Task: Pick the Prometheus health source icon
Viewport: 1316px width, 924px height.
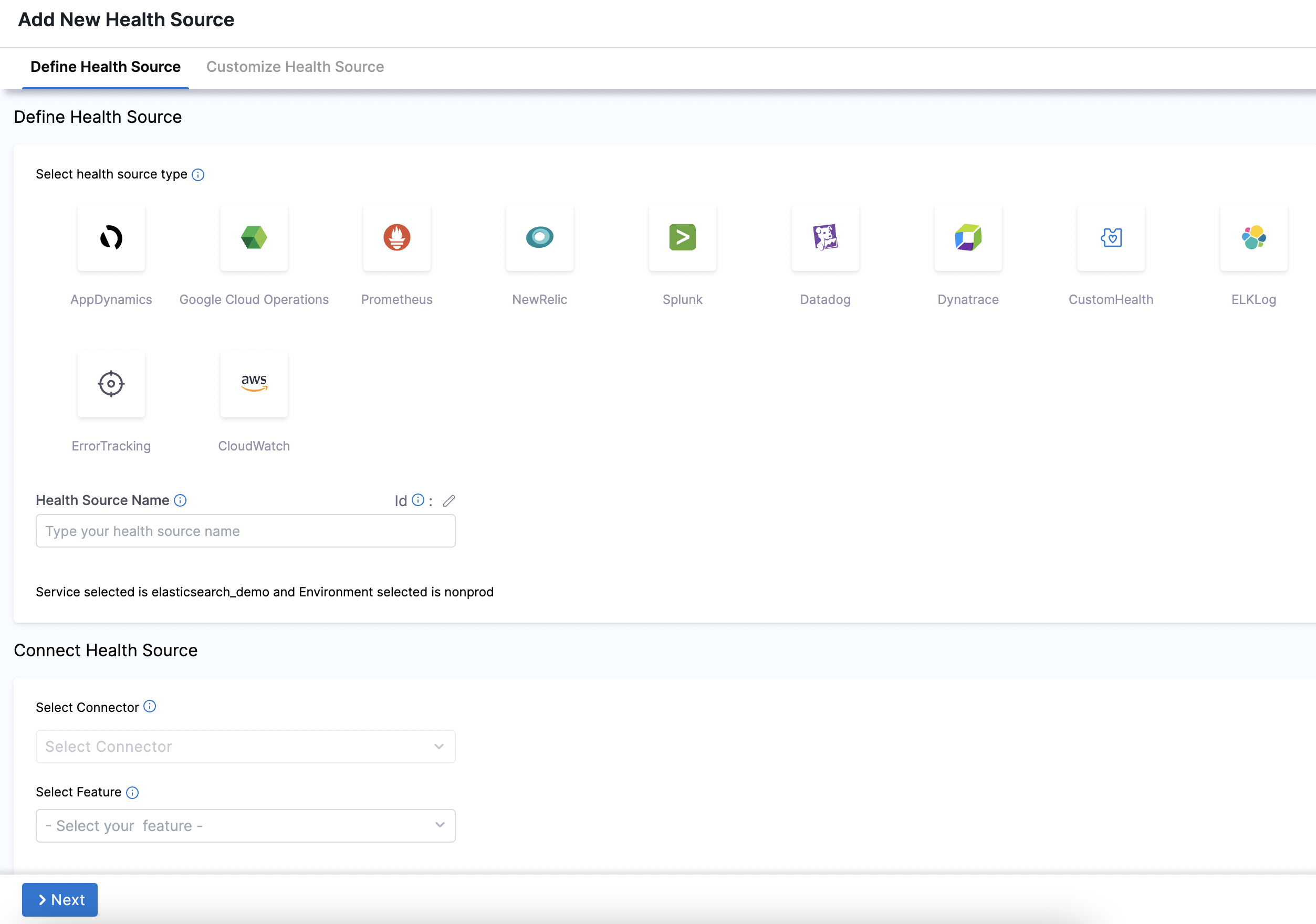Action: tap(396, 237)
